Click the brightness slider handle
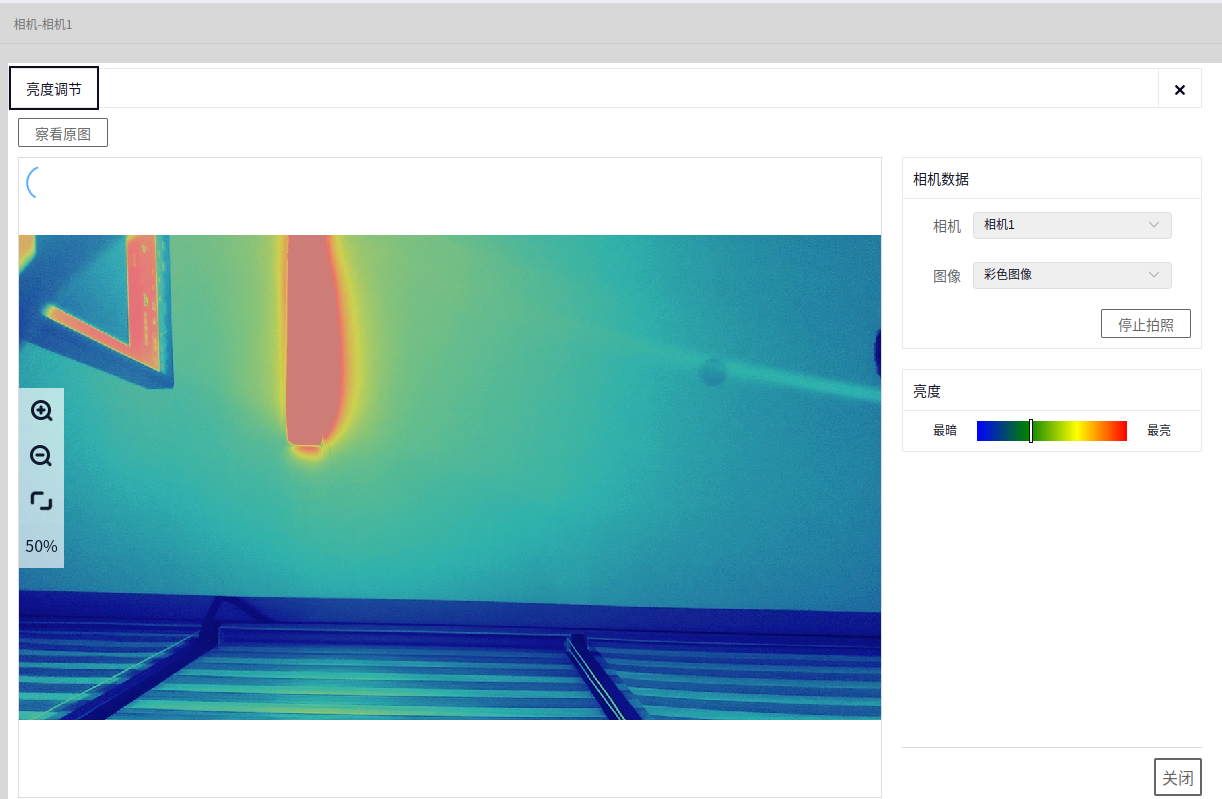 coord(1031,431)
